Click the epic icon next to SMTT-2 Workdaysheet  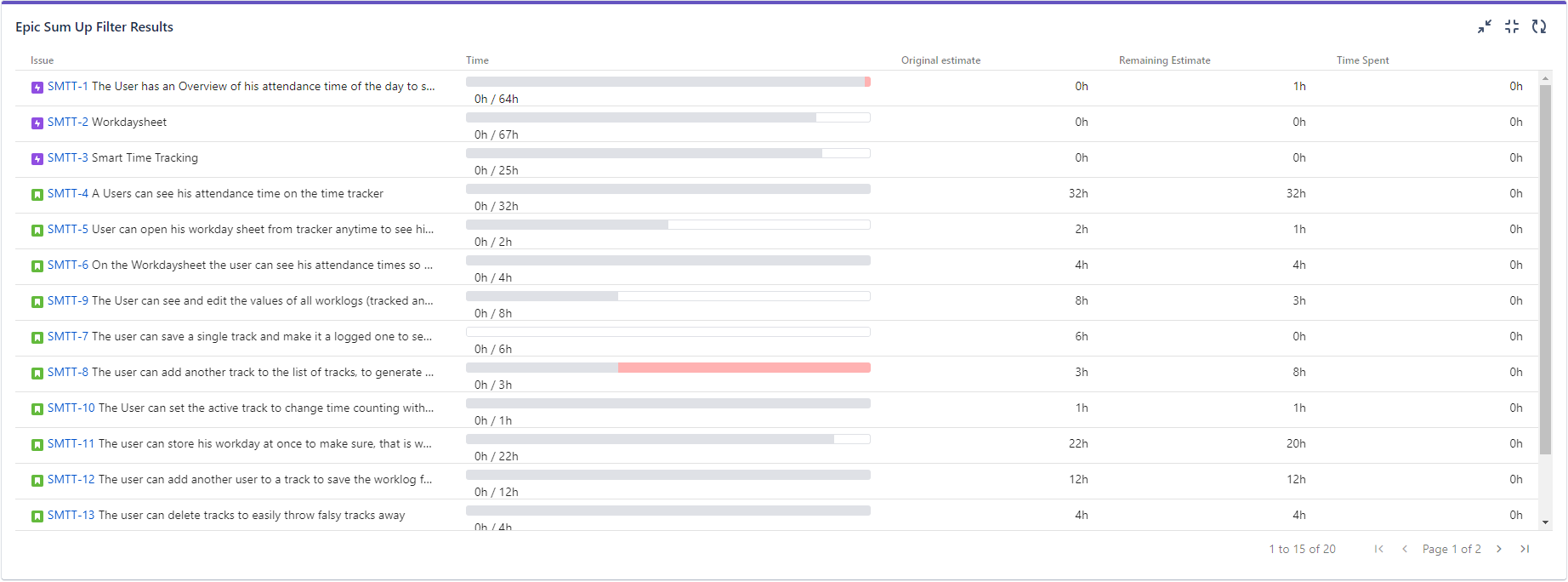tap(37, 122)
